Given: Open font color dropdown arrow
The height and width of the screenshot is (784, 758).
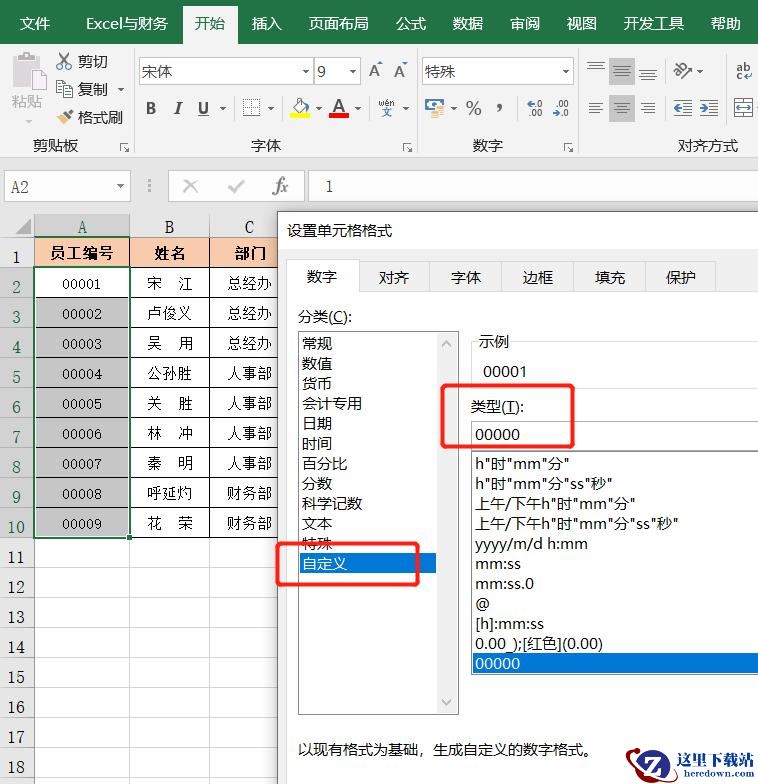Looking at the screenshot, I should click(x=358, y=108).
